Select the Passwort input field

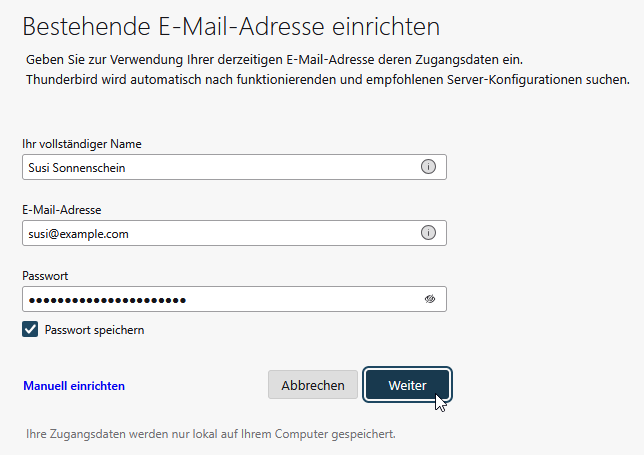point(220,299)
